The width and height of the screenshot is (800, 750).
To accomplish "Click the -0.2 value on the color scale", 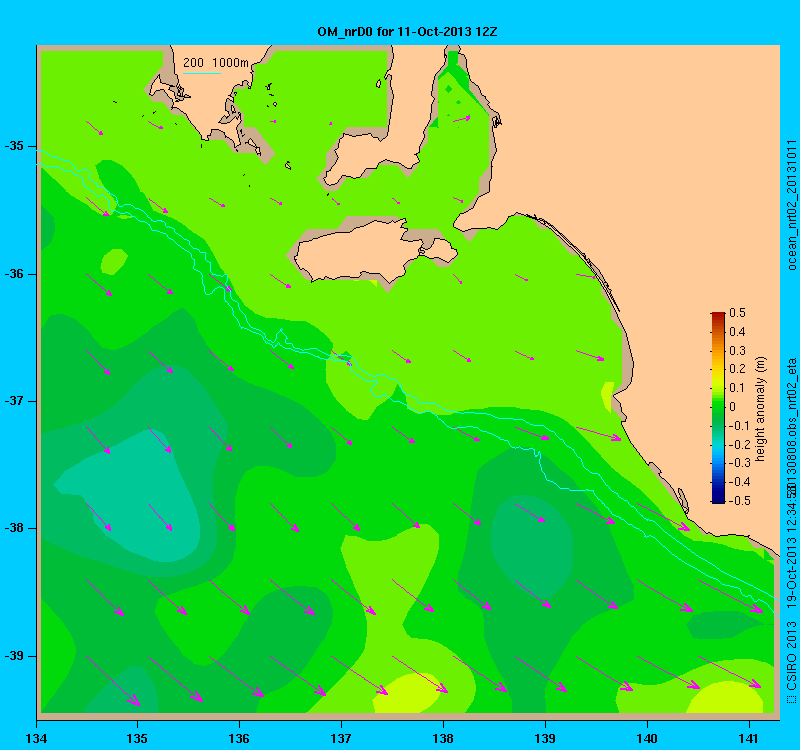I will [x=739, y=444].
